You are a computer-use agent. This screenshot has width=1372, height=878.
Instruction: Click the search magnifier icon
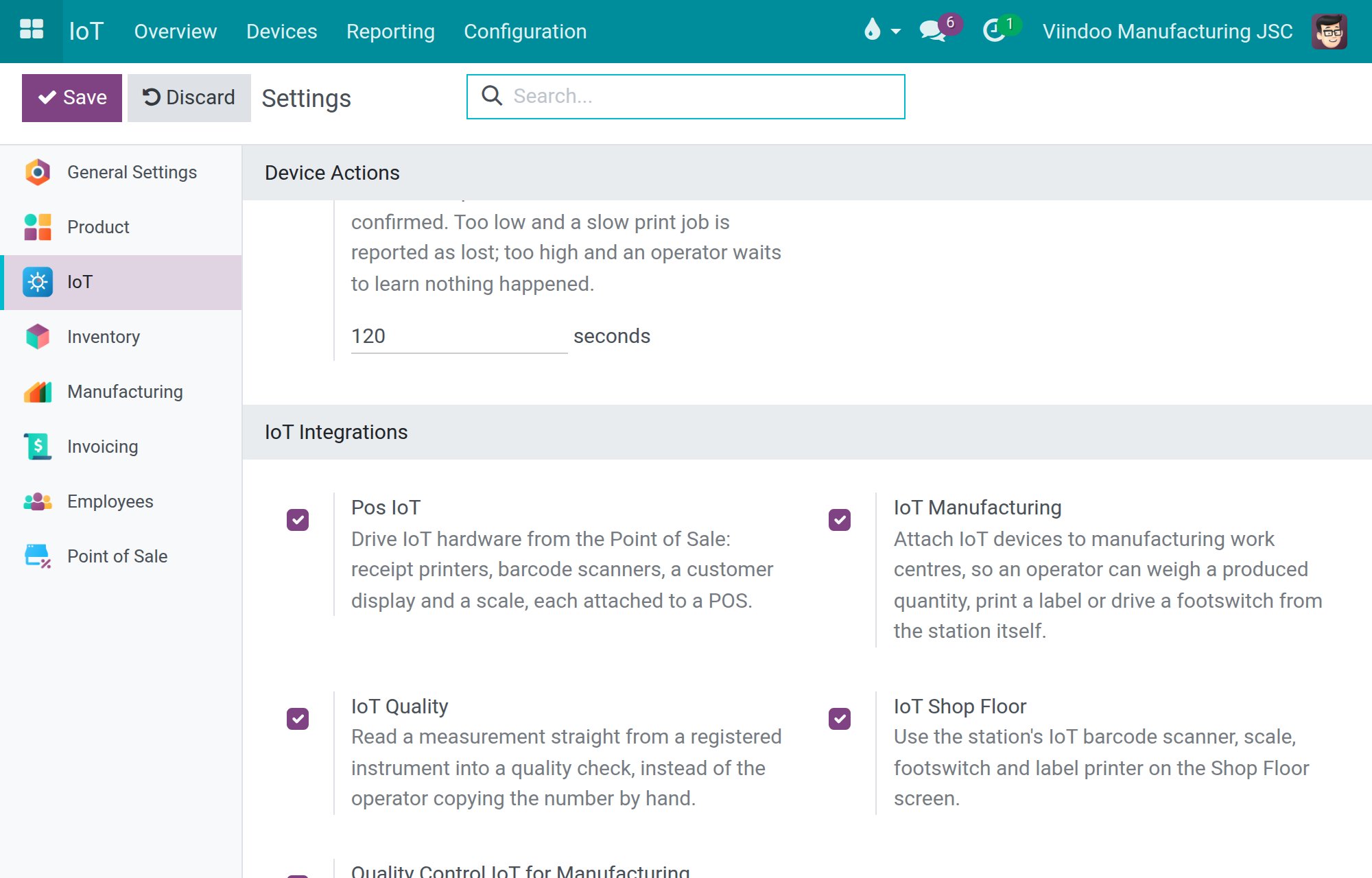point(492,95)
